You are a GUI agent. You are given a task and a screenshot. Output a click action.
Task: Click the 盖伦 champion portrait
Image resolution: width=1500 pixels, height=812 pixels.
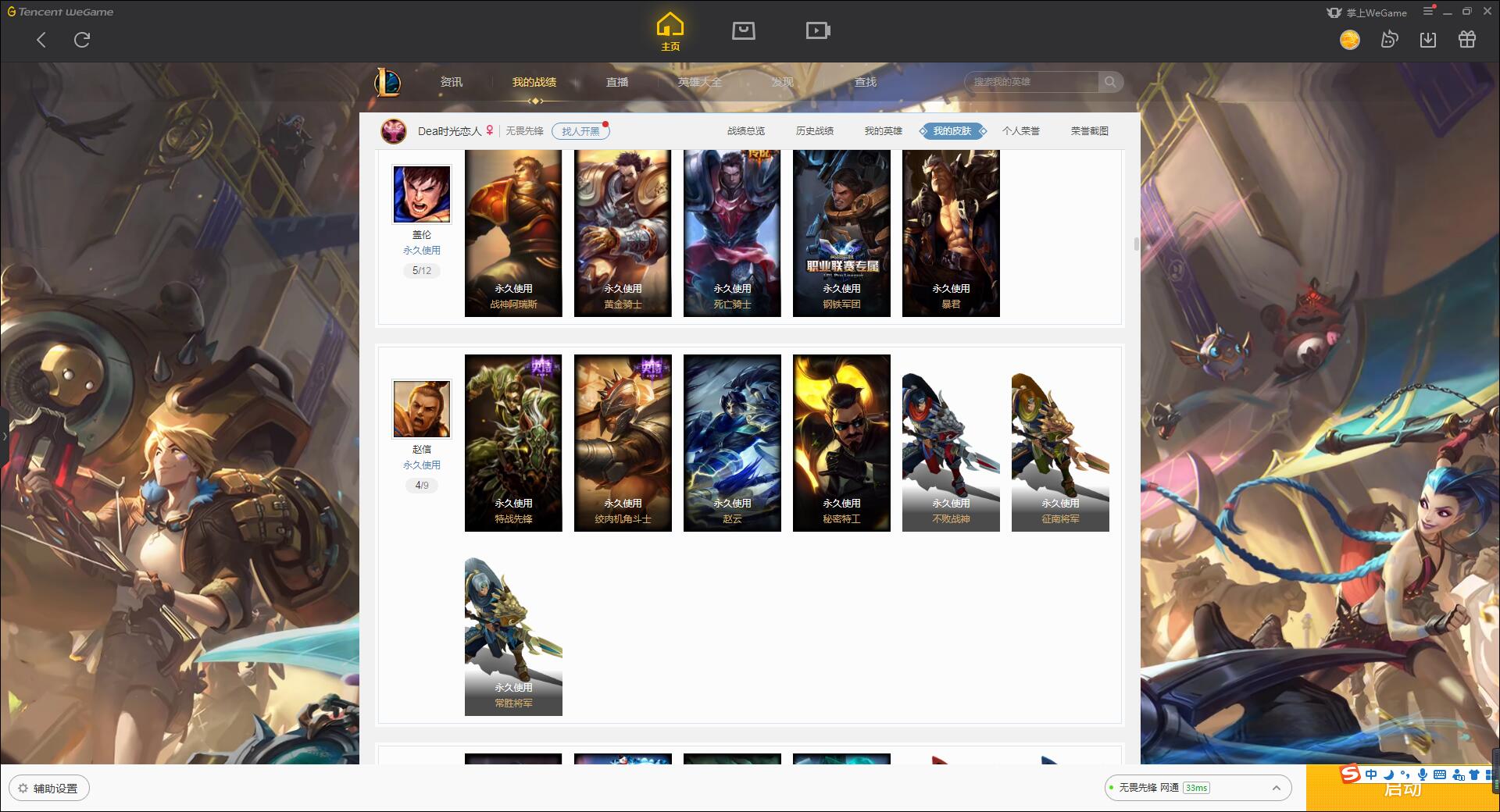pos(422,194)
